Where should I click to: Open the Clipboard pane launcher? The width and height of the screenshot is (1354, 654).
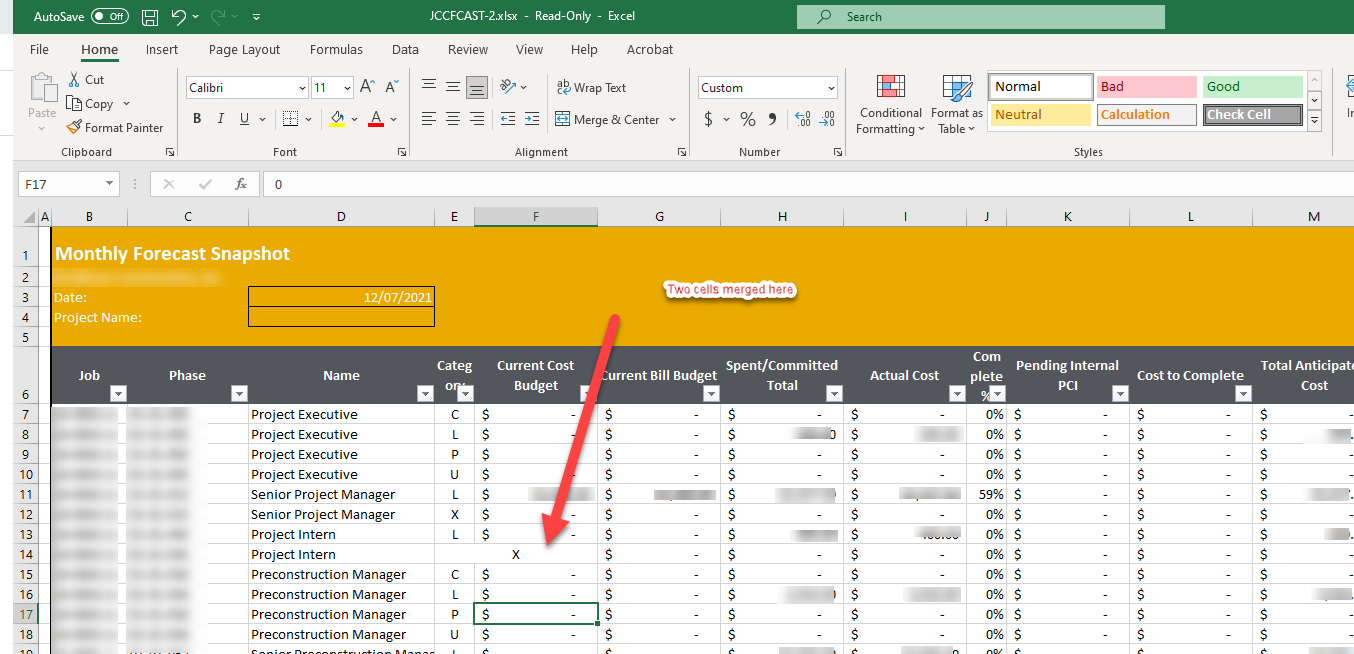[x=170, y=152]
